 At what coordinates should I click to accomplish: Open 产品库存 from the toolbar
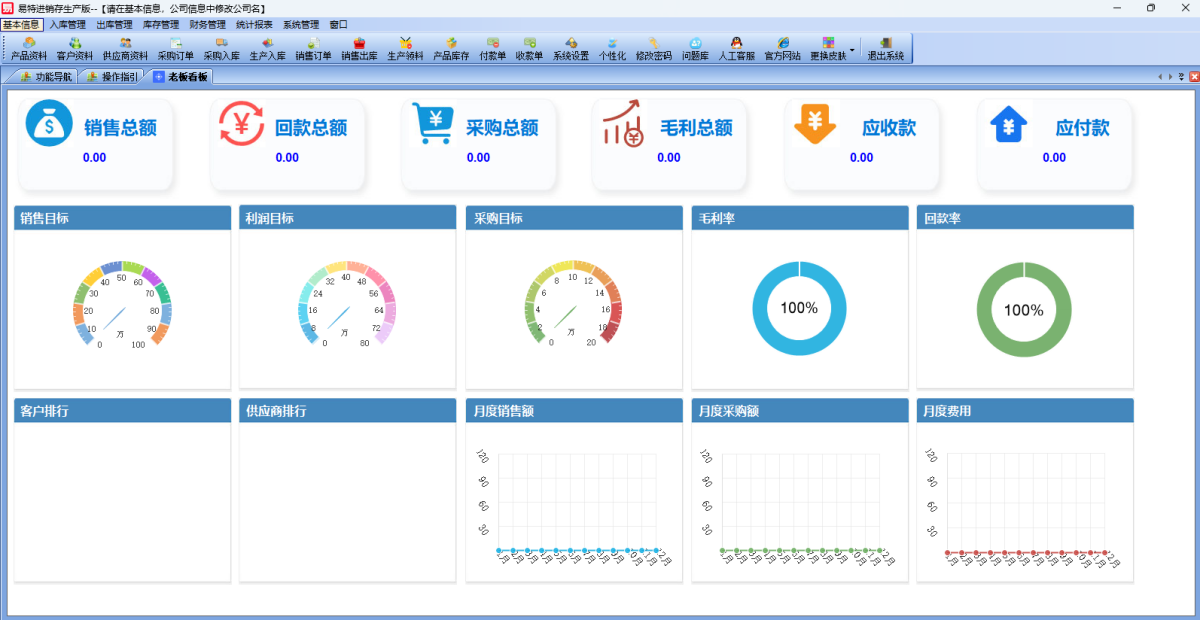451,49
